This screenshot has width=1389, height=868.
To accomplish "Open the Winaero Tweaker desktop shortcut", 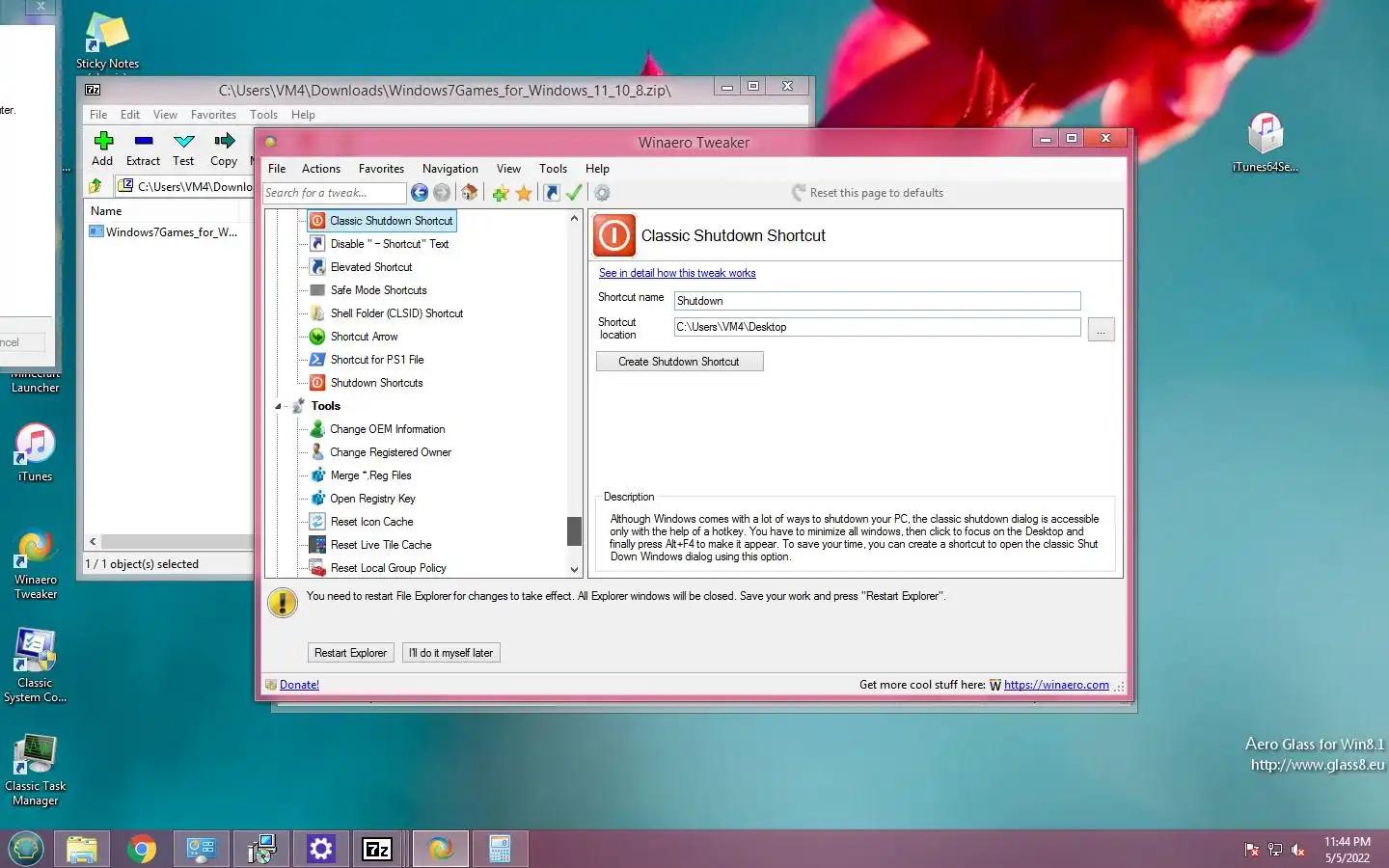I will 36,565.
